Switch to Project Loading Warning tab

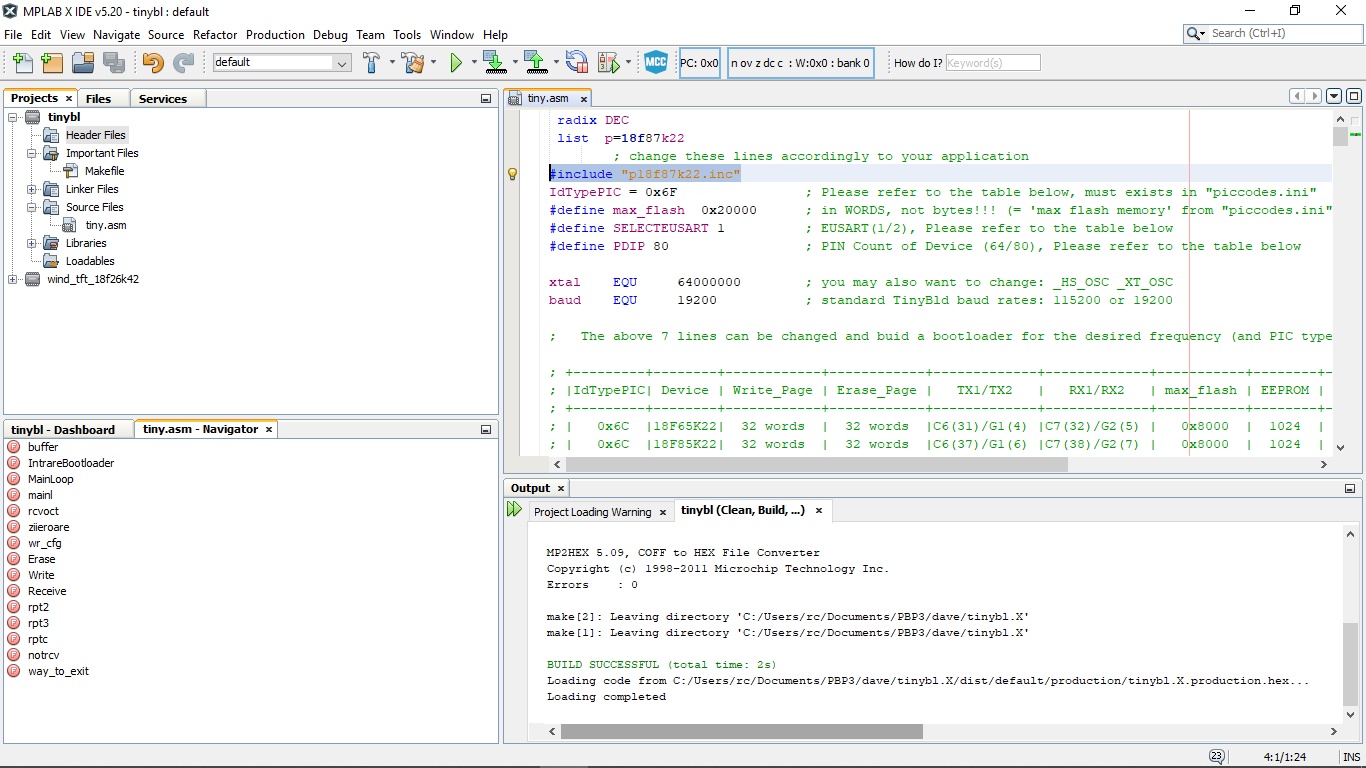click(x=592, y=511)
